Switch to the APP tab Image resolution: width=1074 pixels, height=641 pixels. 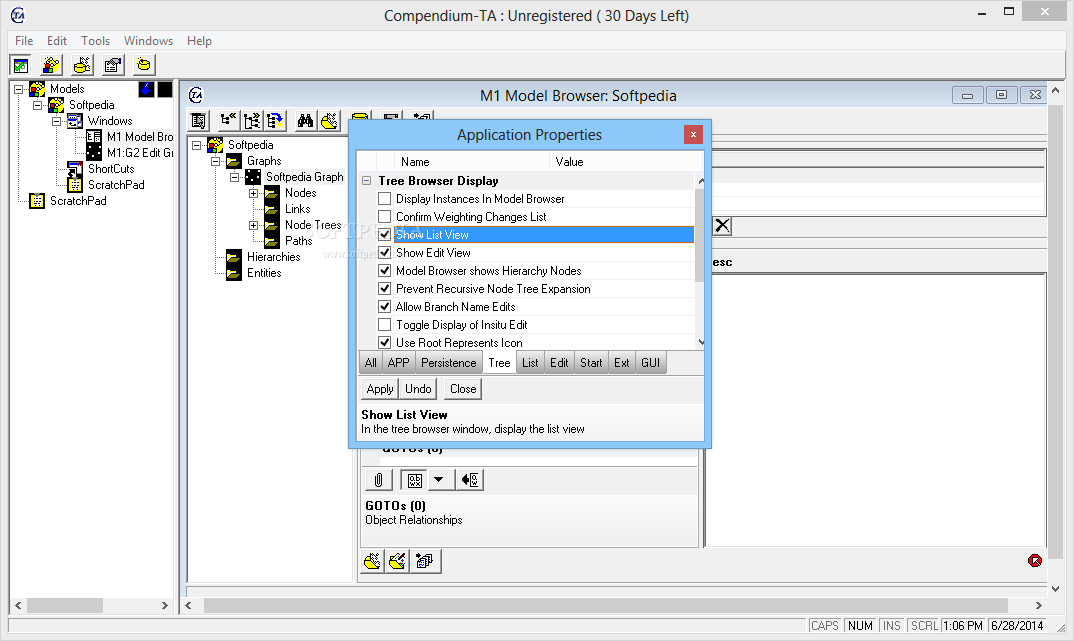coord(398,363)
